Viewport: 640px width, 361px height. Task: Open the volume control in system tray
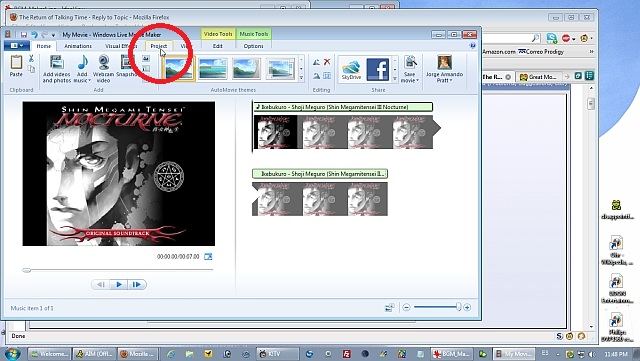(592, 354)
